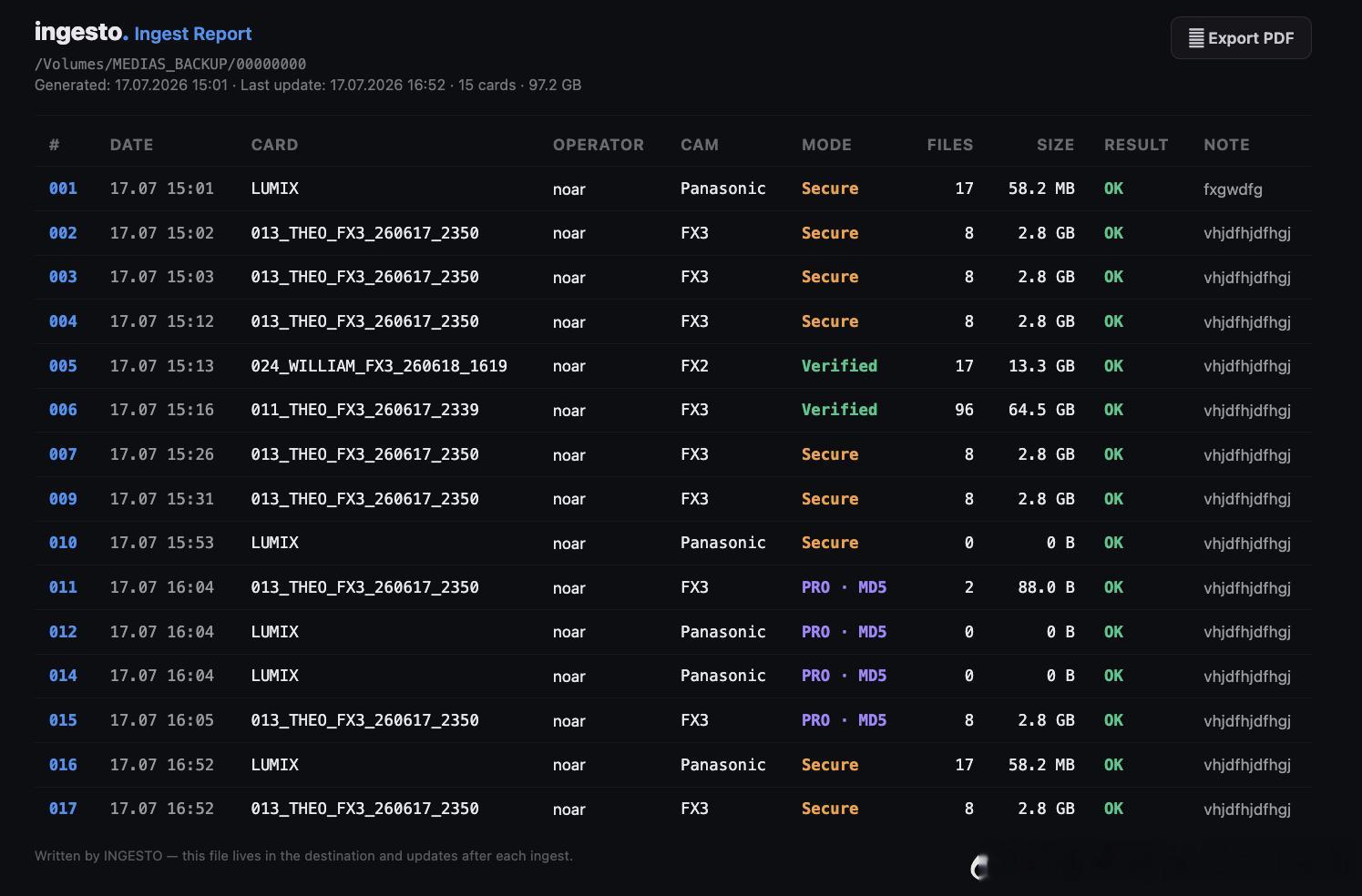
Task: Click the Export PDF button
Action: [1241, 38]
